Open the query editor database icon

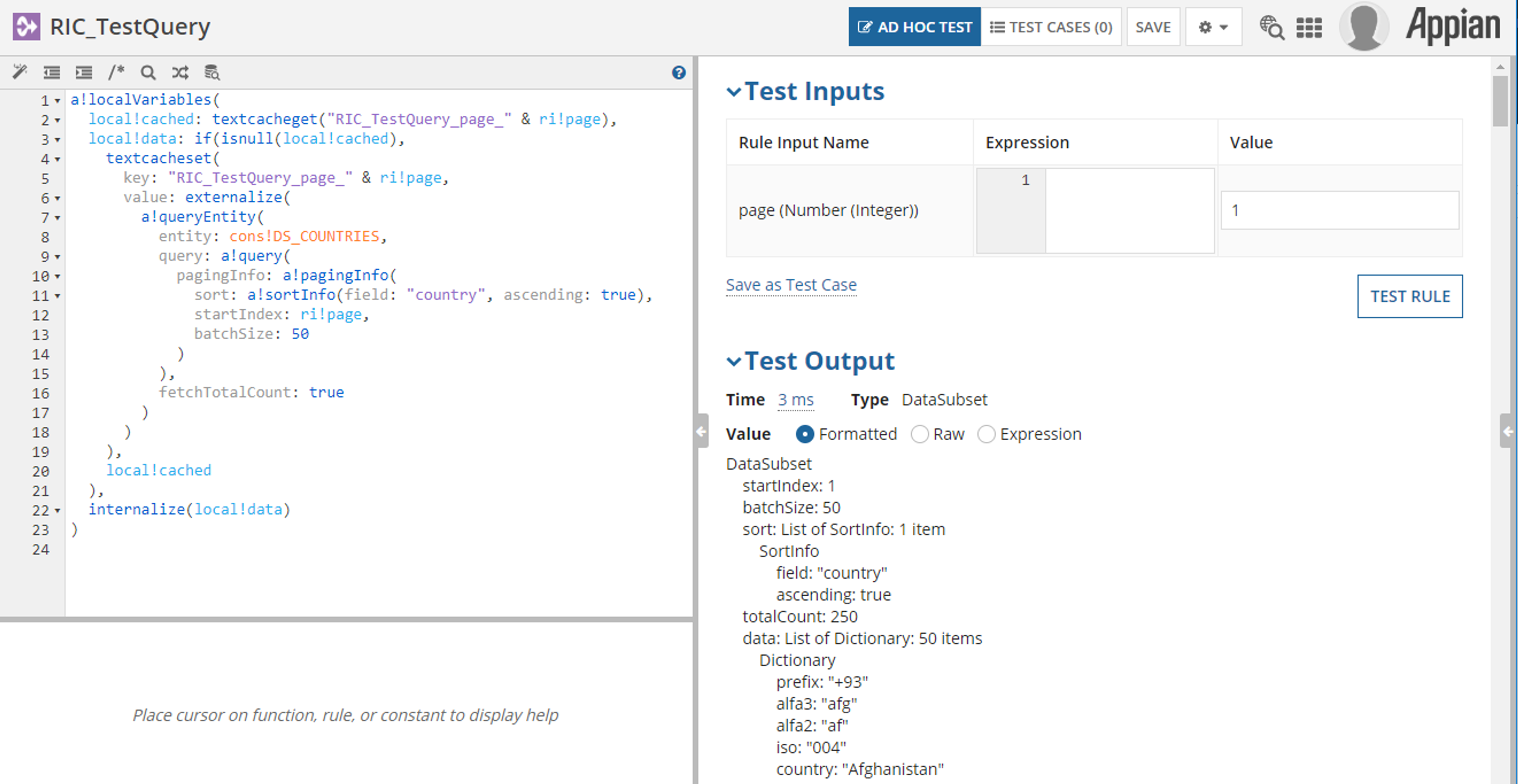coord(212,72)
